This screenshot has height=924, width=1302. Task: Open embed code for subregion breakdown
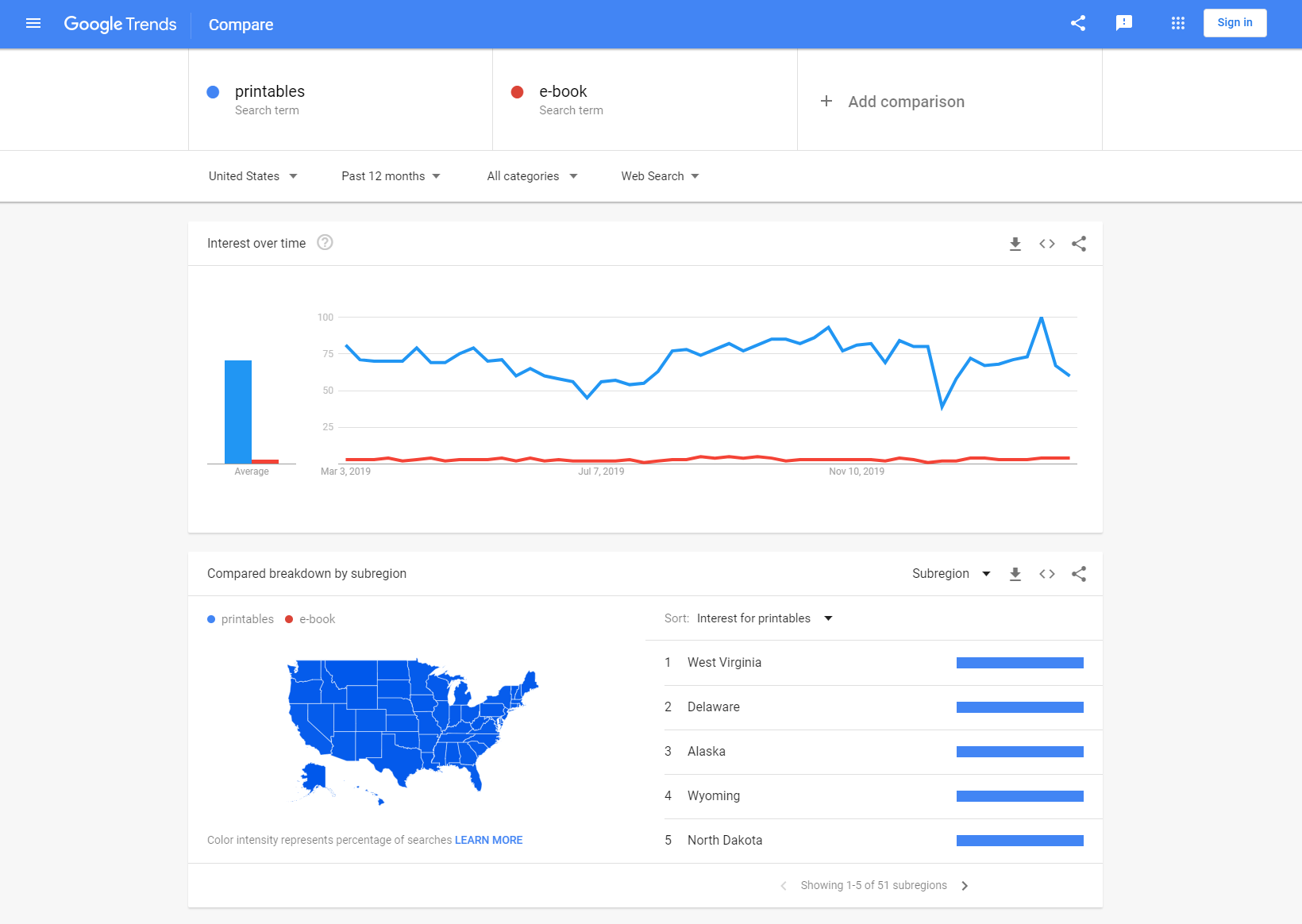coord(1046,573)
